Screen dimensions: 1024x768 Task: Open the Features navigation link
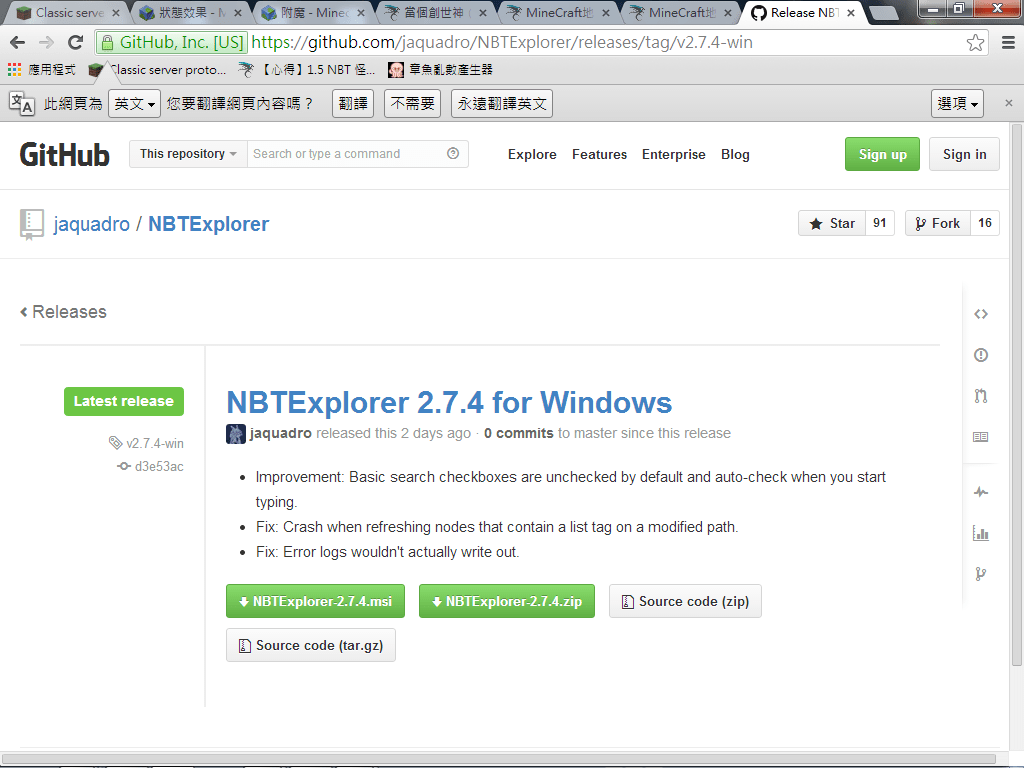click(600, 155)
